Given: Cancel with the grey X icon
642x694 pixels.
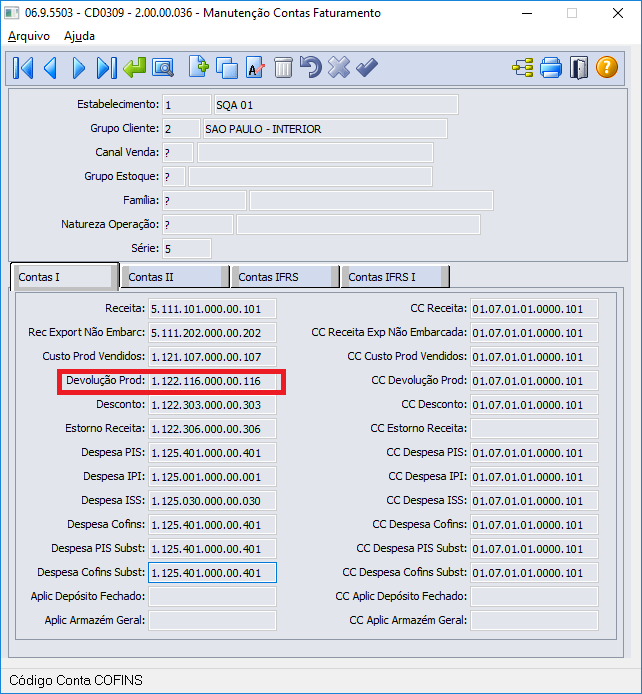Looking at the screenshot, I should 339,68.
